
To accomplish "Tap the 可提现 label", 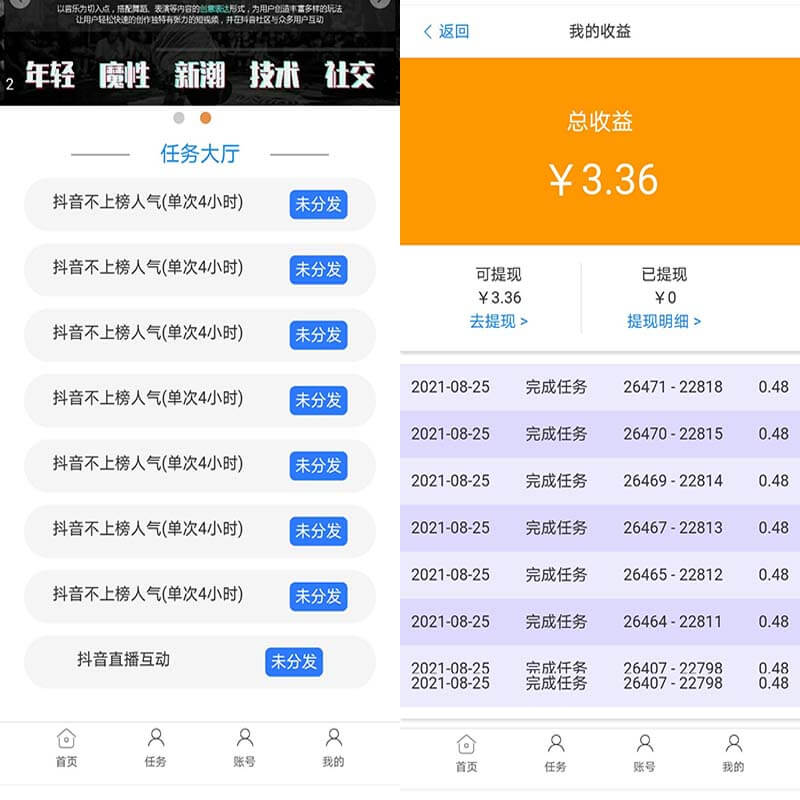I will [498, 274].
